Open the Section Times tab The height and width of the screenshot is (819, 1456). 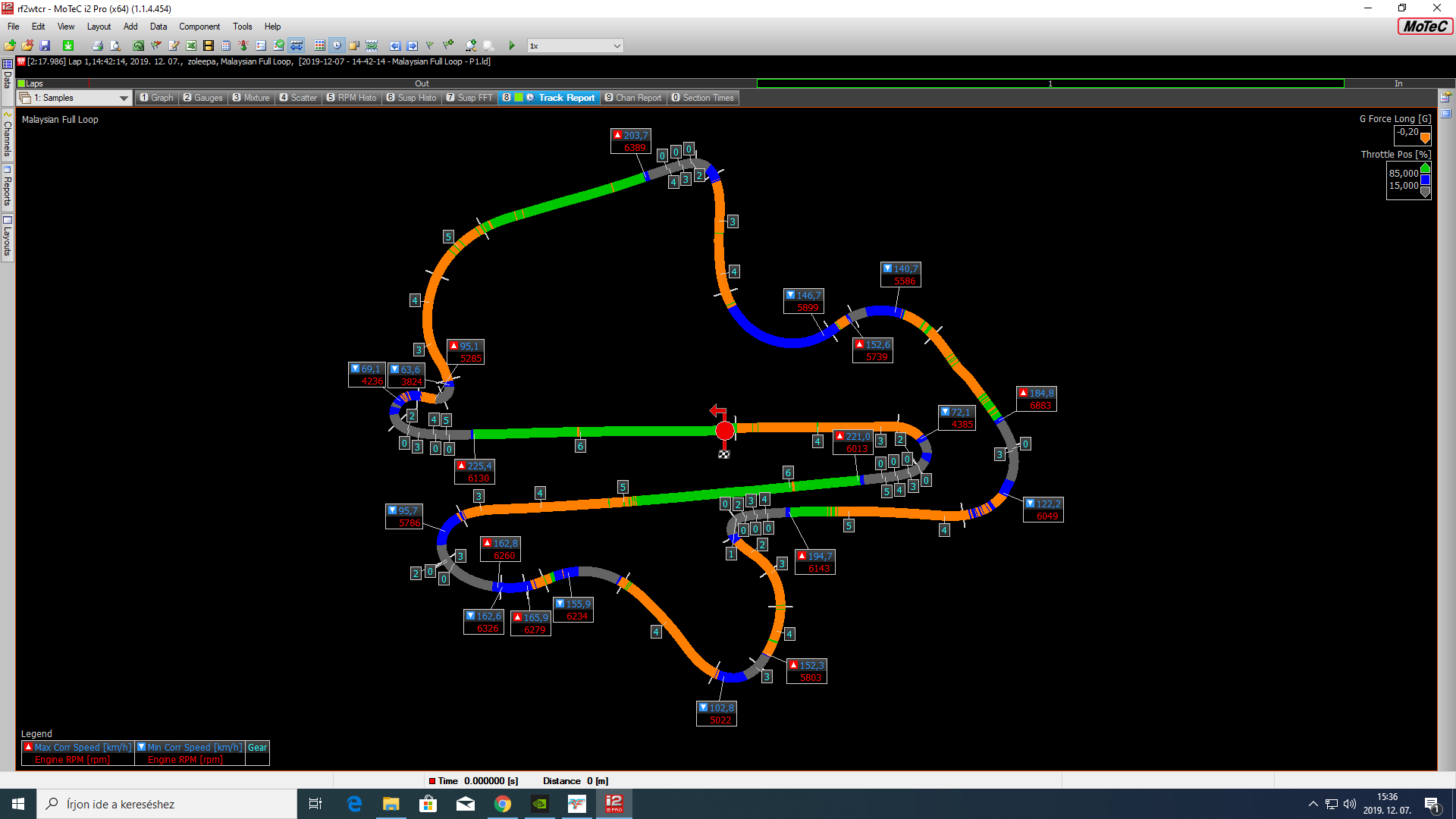[x=702, y=98]
